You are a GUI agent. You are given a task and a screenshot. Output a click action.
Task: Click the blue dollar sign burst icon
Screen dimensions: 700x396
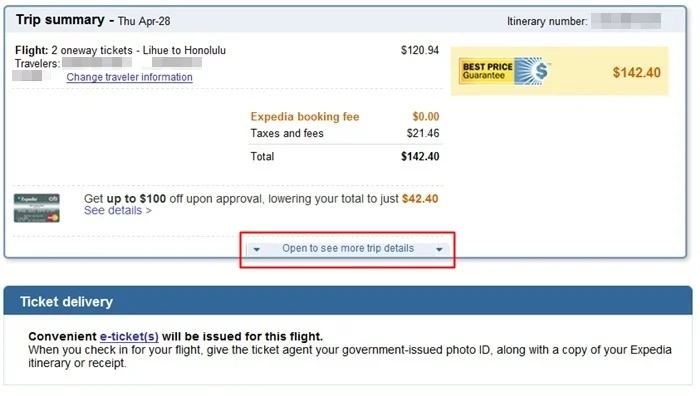click(532, 71)
